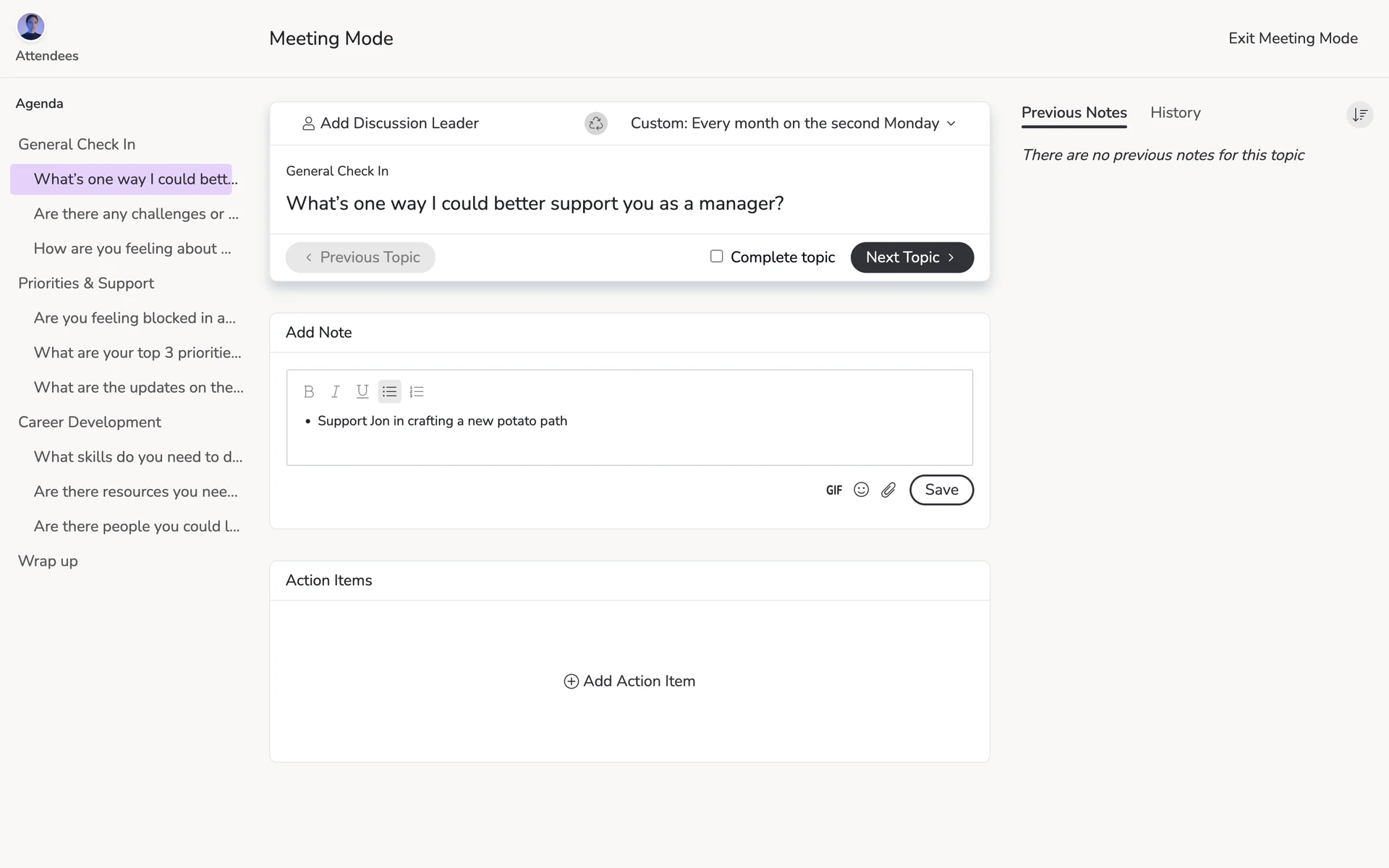Check the Complete topic checkbox
This screenshot has width=1389, height=868.
click(x=716, y=257)
